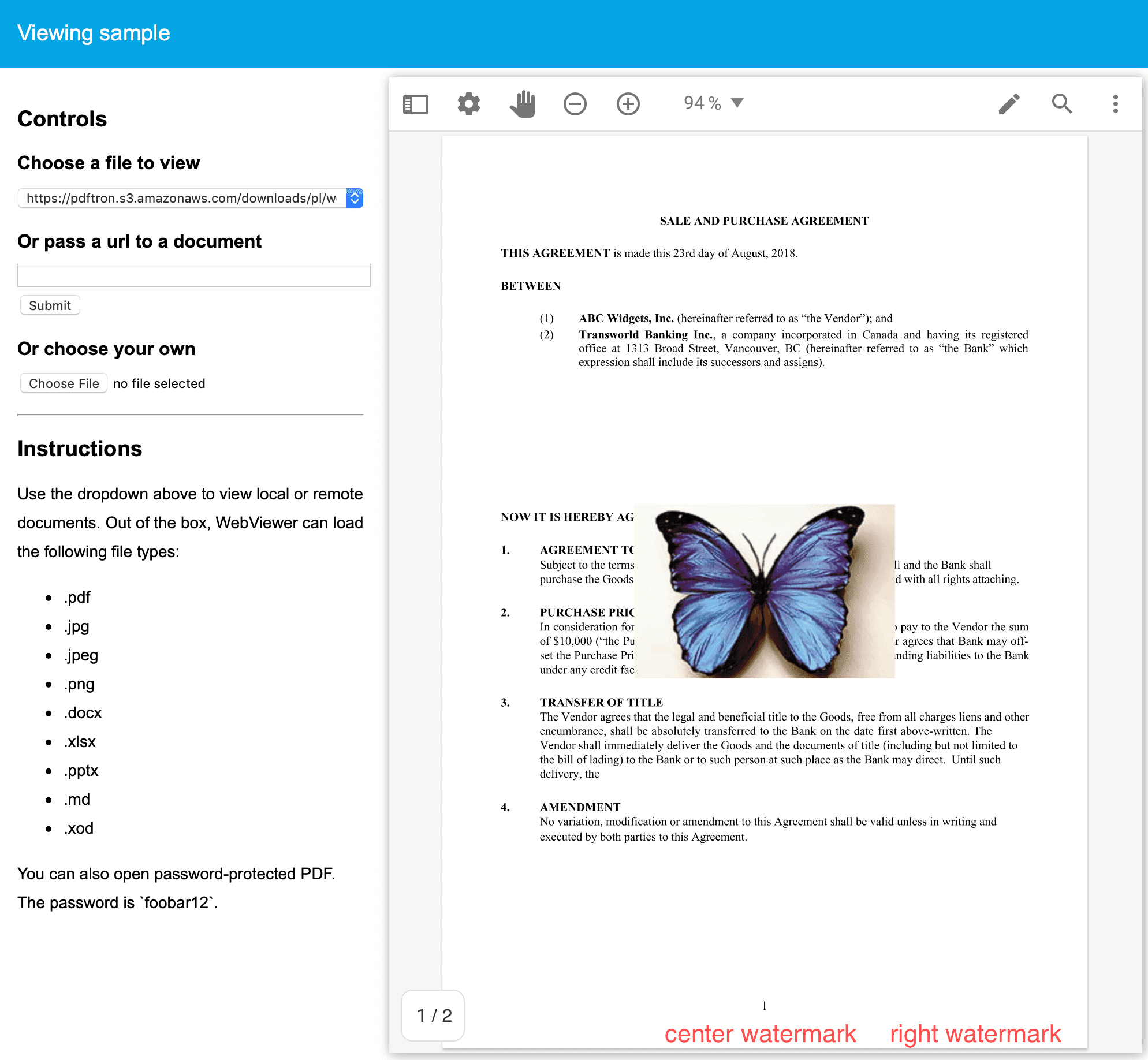This screenshot has height=1060, width=1148.
Task: Open the annotation pencil tools
Action: [1009, 104]
